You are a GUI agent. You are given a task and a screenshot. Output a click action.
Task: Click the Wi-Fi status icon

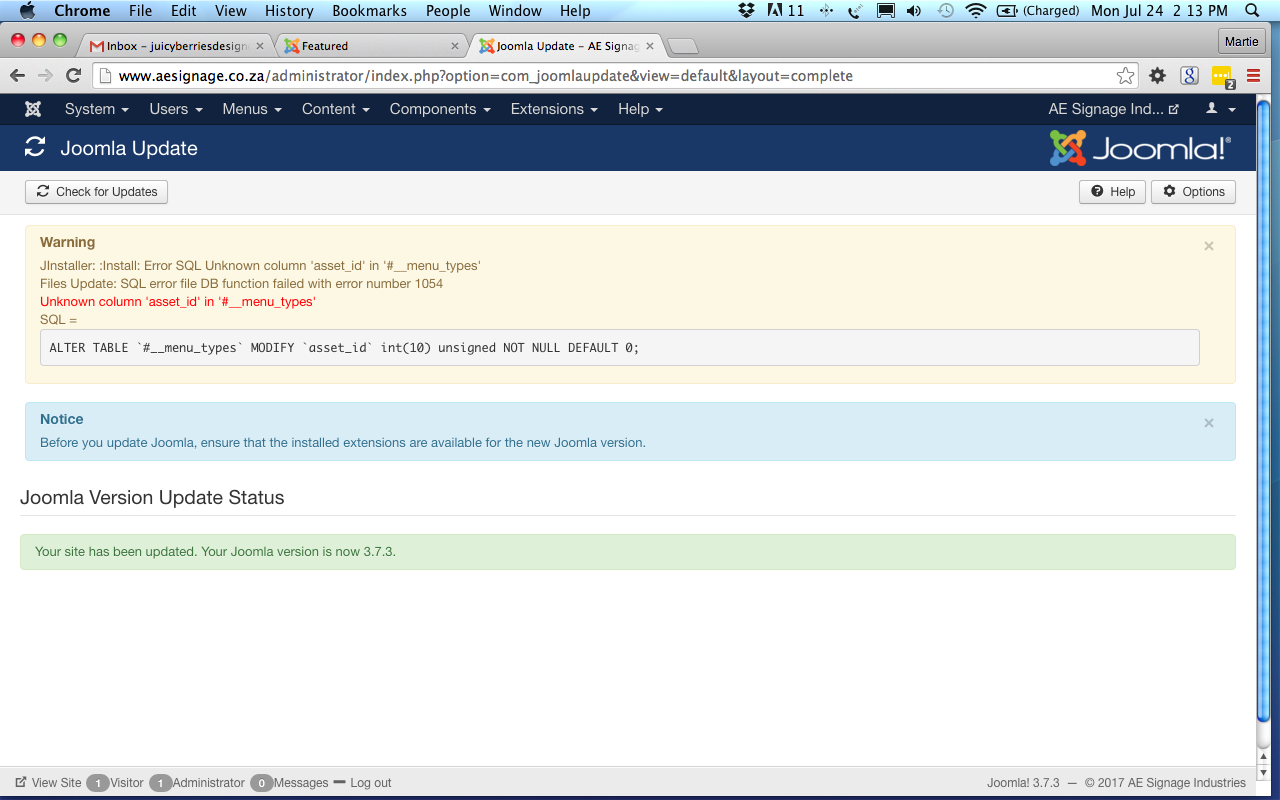(x=975, y=11)
